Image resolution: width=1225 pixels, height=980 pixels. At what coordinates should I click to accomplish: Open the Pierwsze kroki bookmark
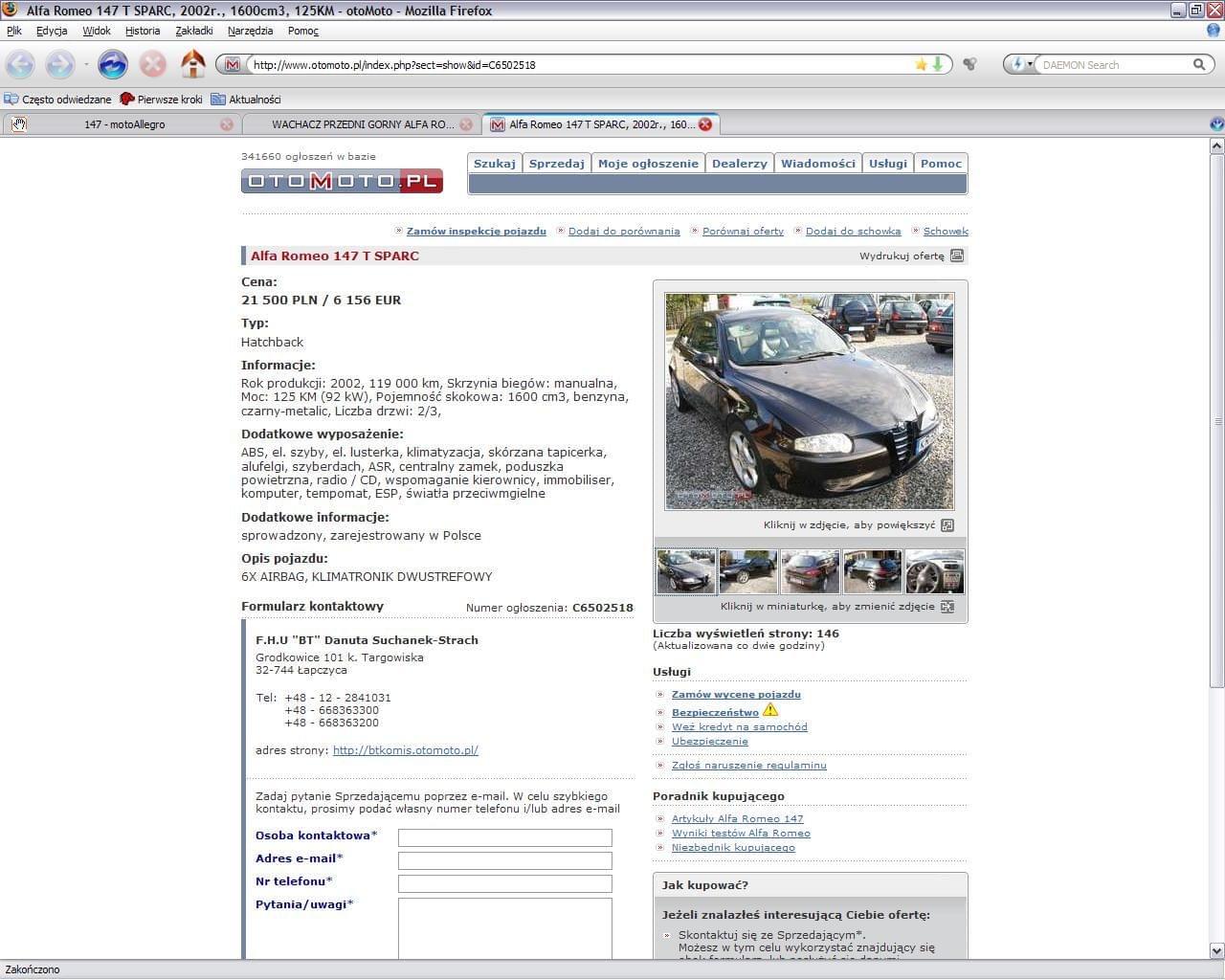click(x=161, y=99)
